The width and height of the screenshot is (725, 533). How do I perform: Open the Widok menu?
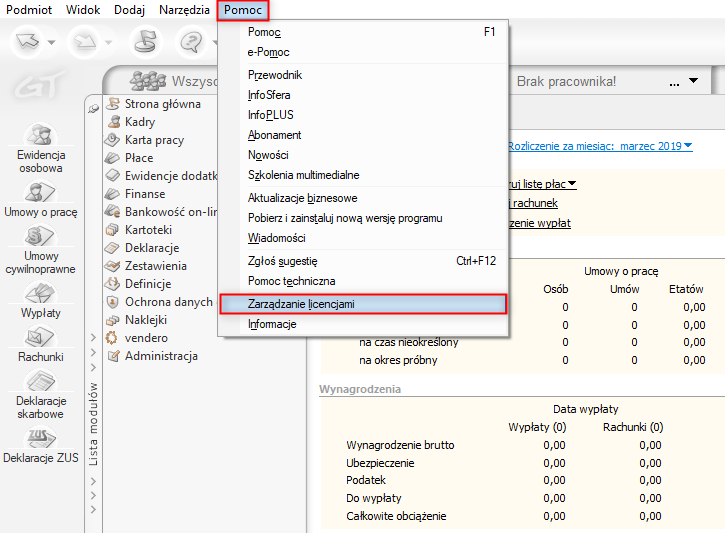(x=83, y=10)
